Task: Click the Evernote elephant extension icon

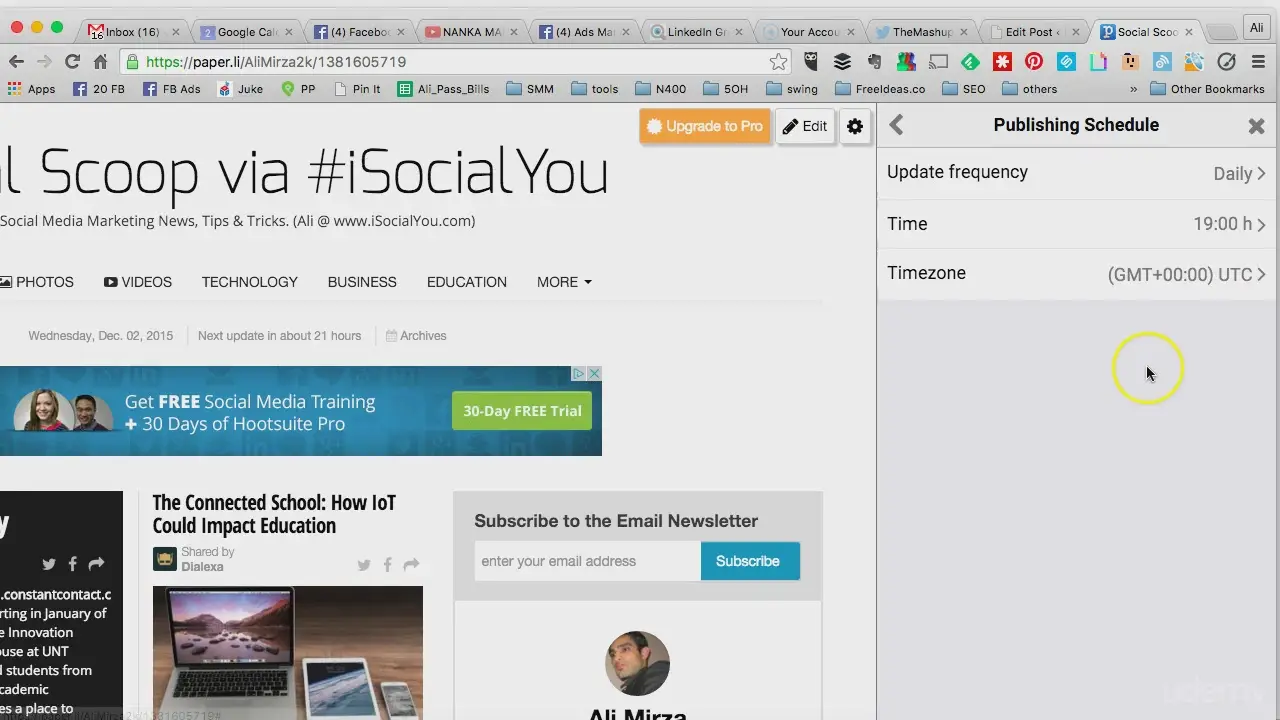Action: 874,62
